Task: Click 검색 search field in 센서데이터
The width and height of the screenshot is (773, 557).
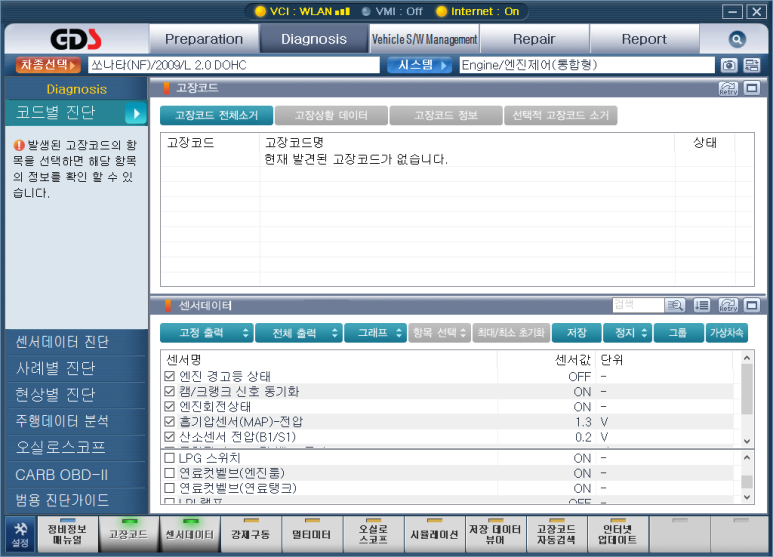Action: (x=638, y=305)
